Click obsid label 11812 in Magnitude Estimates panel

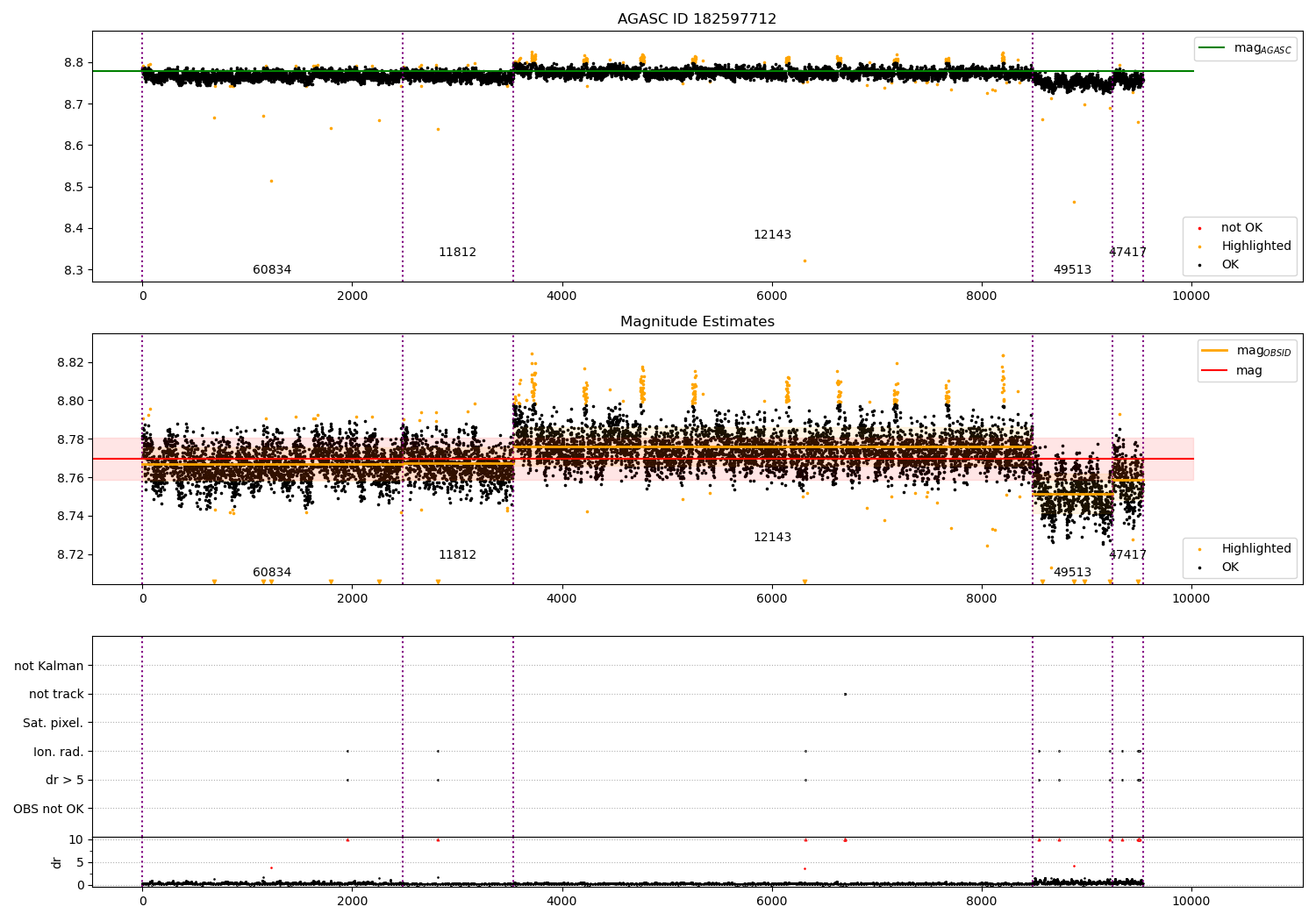pyautogui.click(x=457, y=554)
